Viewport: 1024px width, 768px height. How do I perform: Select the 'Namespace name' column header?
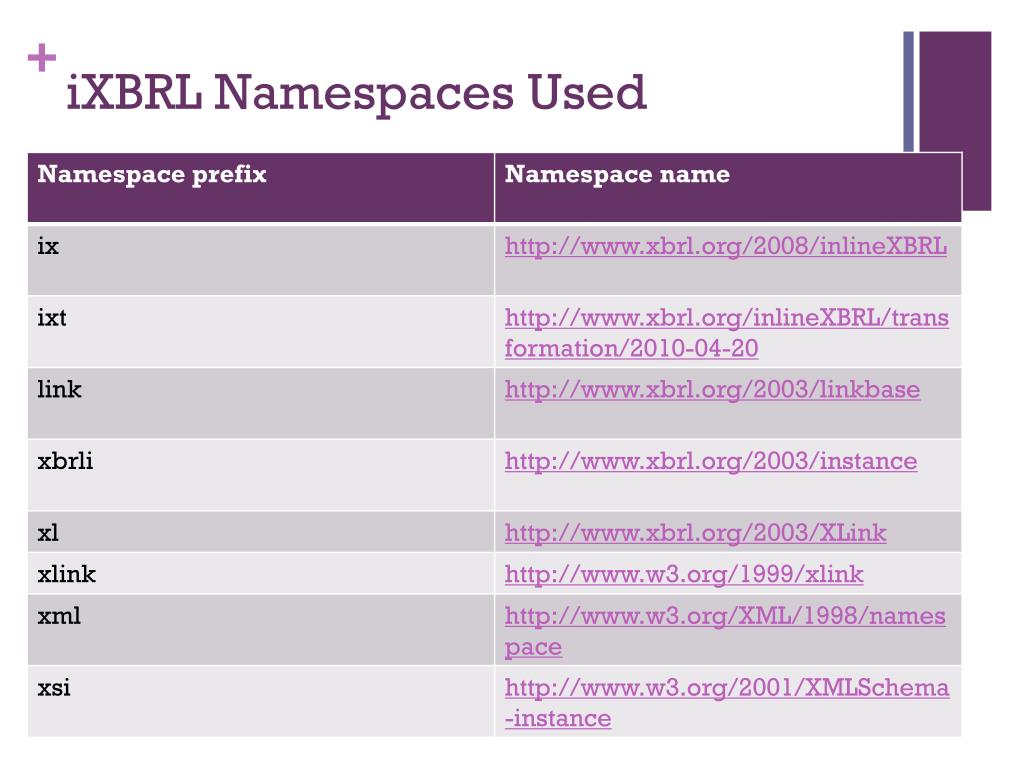coord(728,188)
